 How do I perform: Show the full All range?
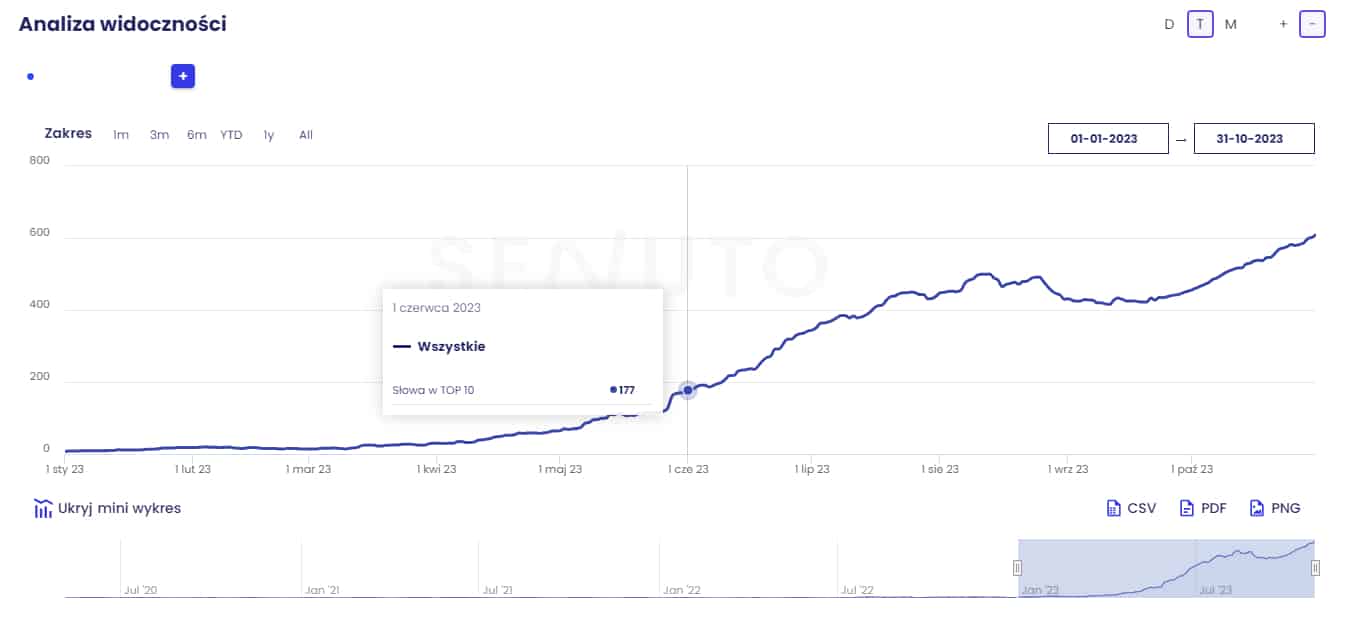pos(306,135)
